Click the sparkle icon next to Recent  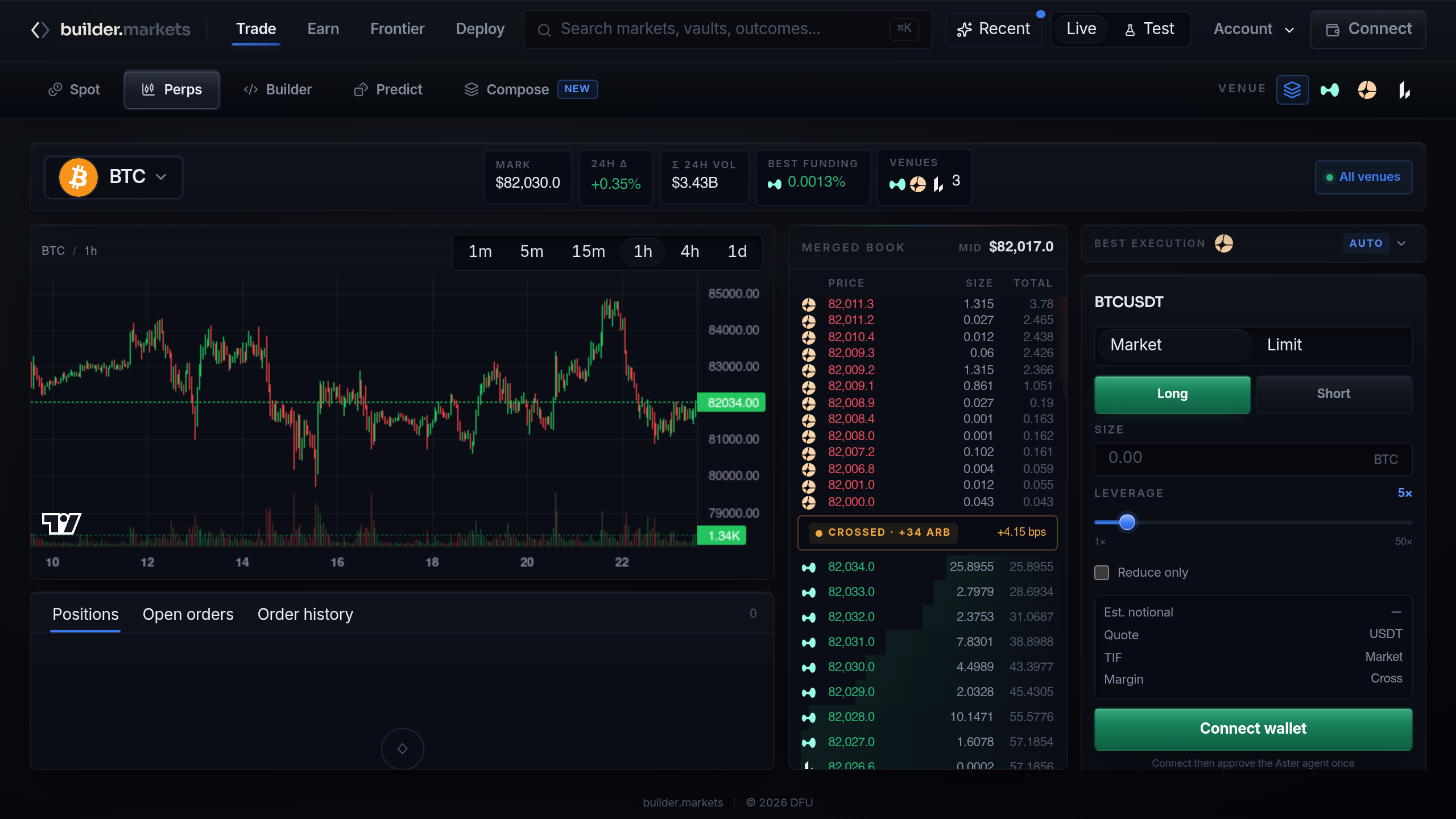964,30
